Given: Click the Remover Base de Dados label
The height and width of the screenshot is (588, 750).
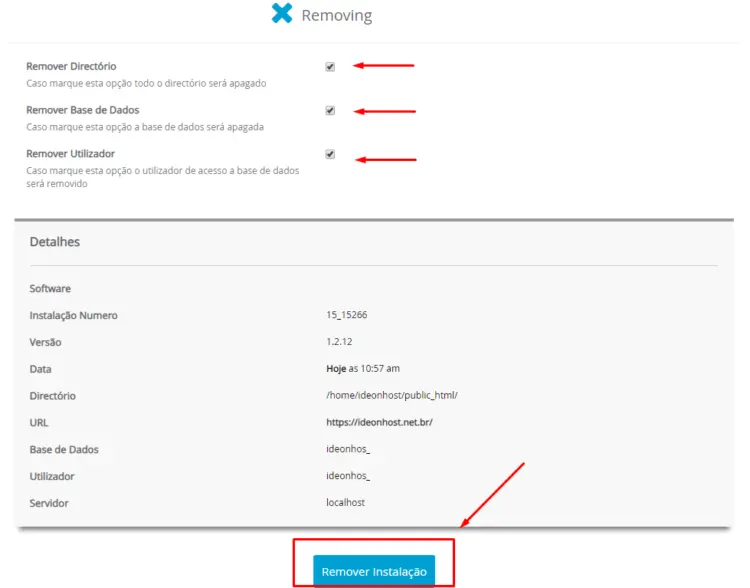Looking at the screenshot, I should [82, 110].
